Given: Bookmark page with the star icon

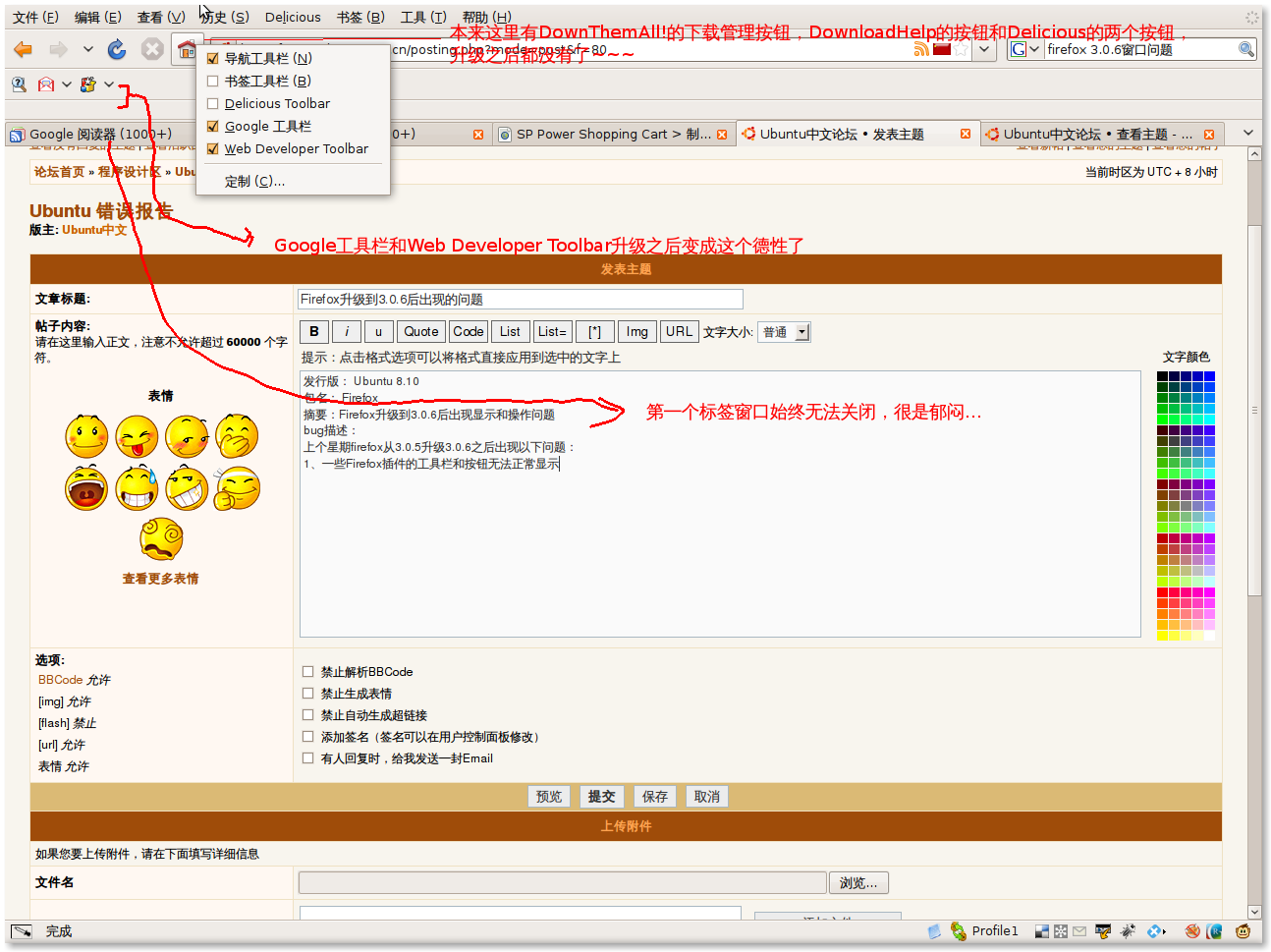Looking at the screenshot, I should tap(963, 49).
